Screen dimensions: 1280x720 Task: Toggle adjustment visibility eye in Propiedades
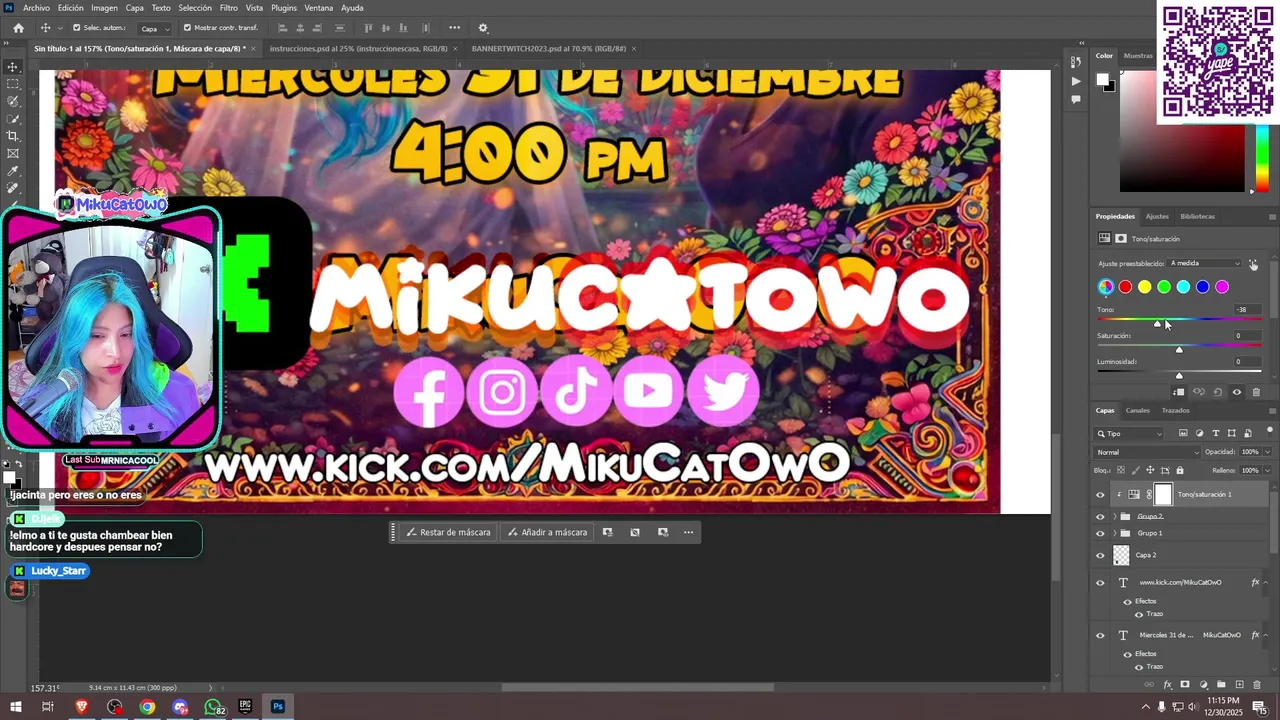(x=1237, y=392)
